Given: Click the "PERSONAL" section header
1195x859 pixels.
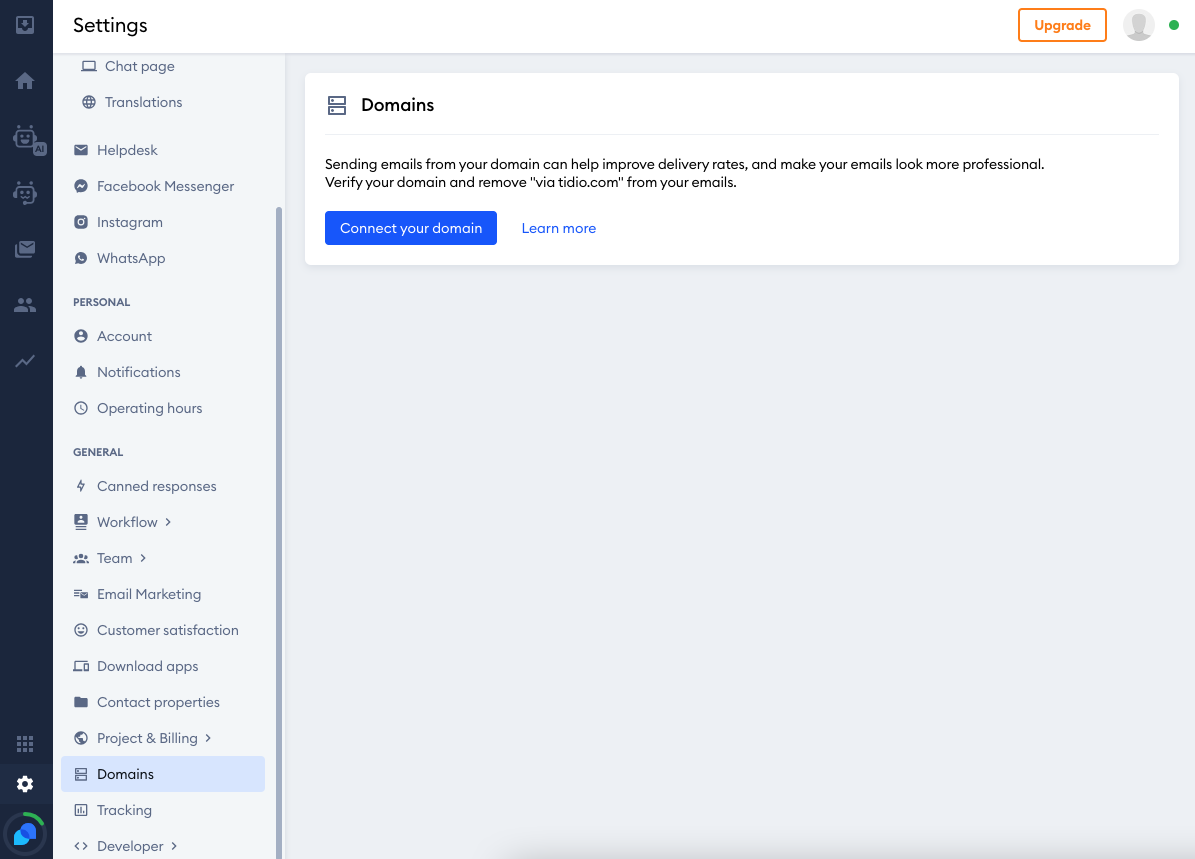Looking at the screenshot, I should click(x=101, y=302).
